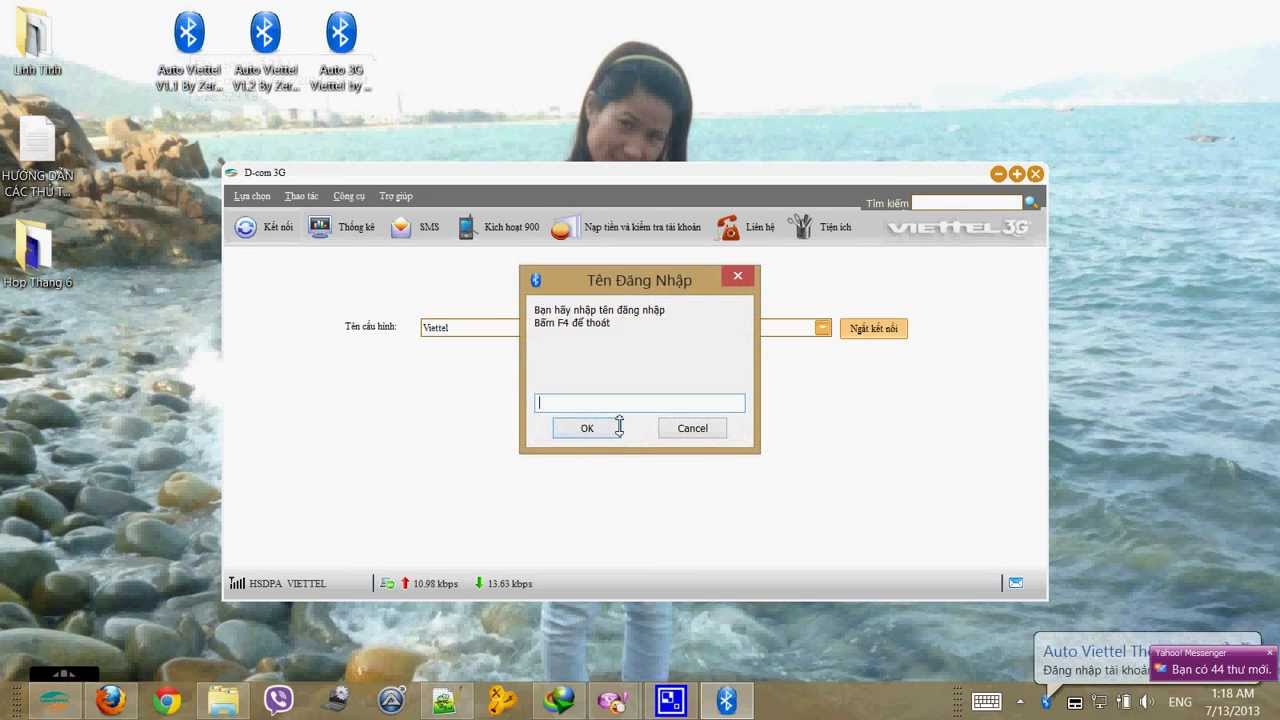Screen dimensions: 1280x720
Task: Click the 13.63 kbps download speed text
Action: coord(510,584)
